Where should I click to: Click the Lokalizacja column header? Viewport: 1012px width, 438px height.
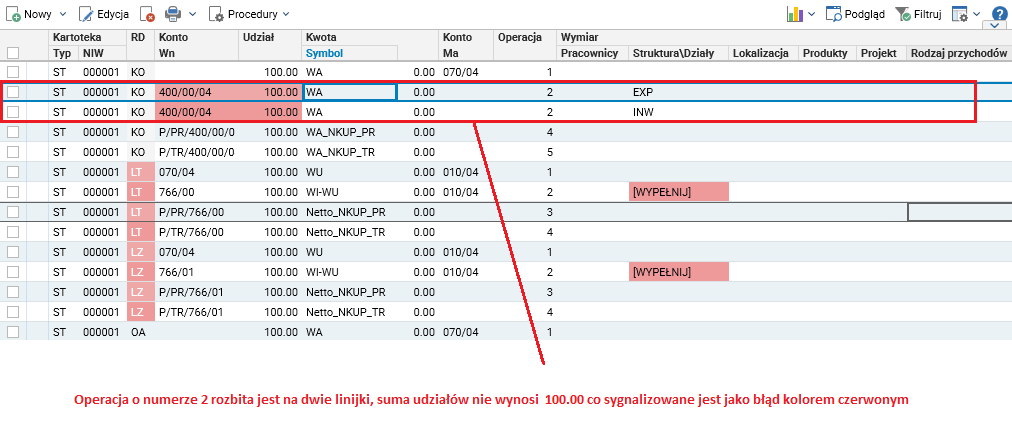(764, 54)
